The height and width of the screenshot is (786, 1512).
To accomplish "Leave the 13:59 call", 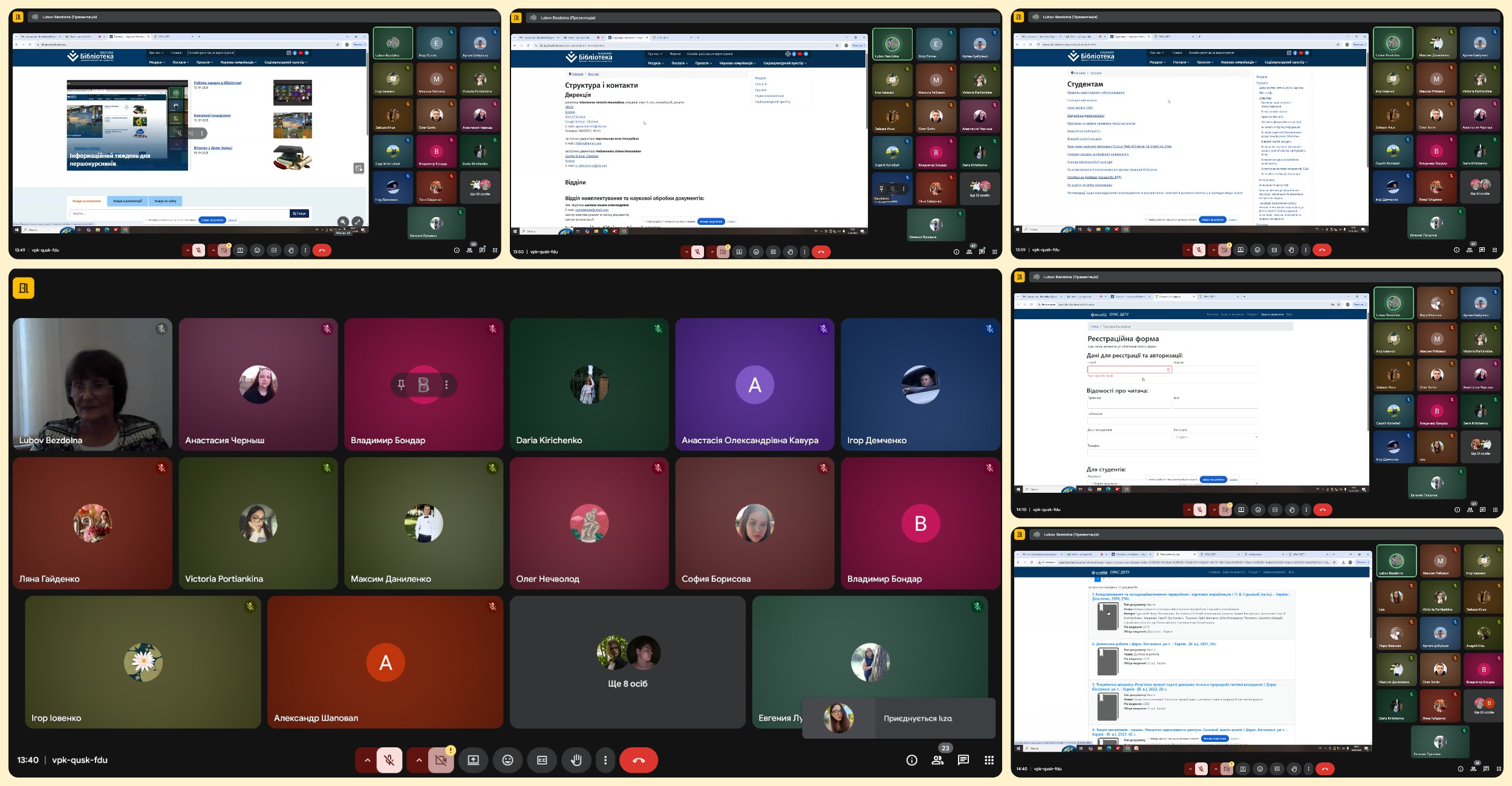I will [1322, 250].
